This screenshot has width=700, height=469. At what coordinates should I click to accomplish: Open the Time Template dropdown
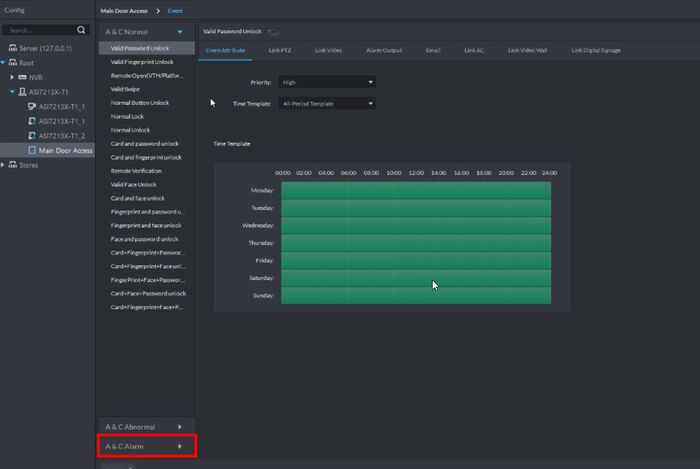pos(328,103)
